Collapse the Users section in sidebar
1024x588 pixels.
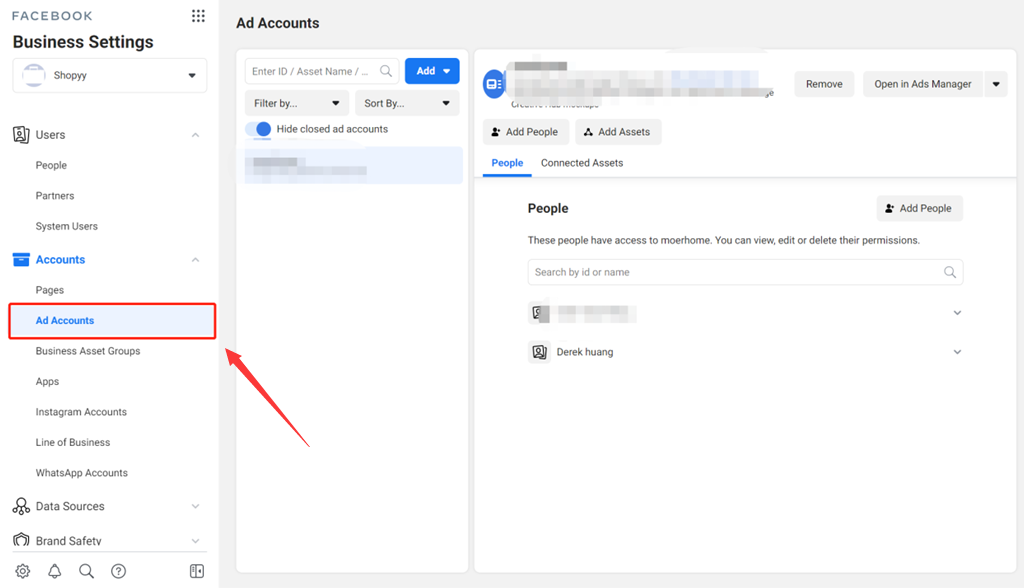195,135
